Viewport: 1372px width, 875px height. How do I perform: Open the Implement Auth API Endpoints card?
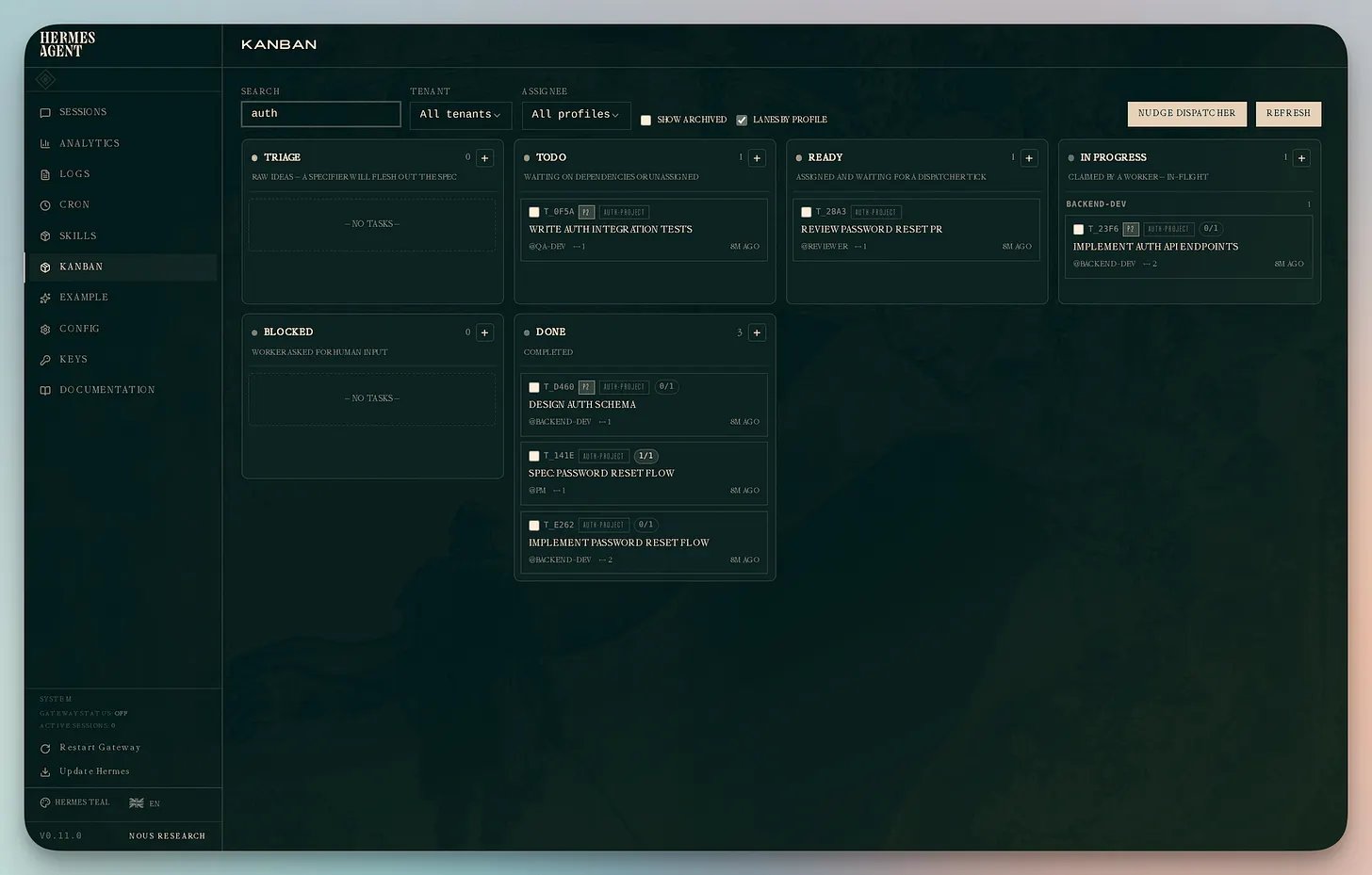point(1188,247)
